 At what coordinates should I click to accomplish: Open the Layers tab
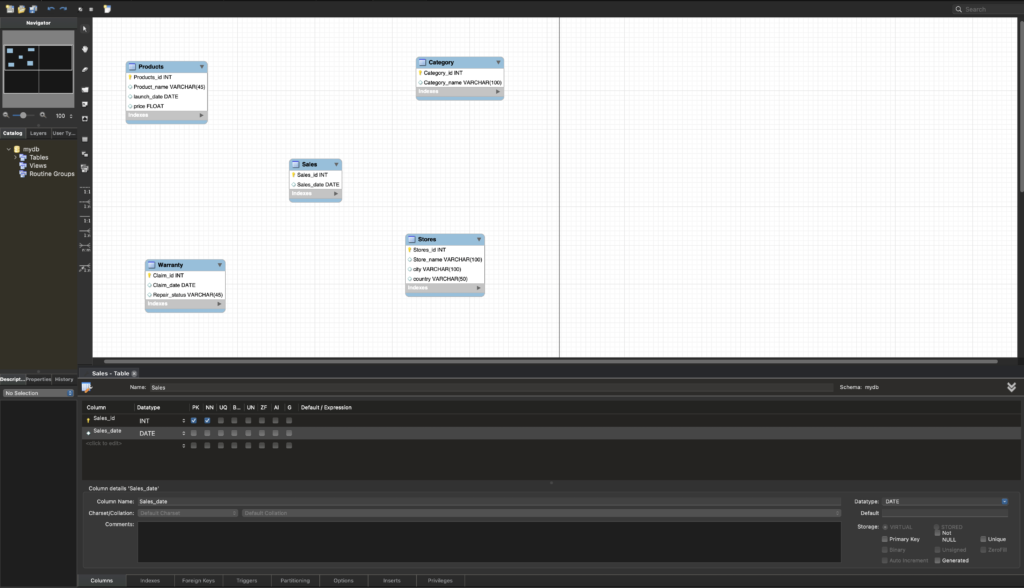click(x=38, y=132)
